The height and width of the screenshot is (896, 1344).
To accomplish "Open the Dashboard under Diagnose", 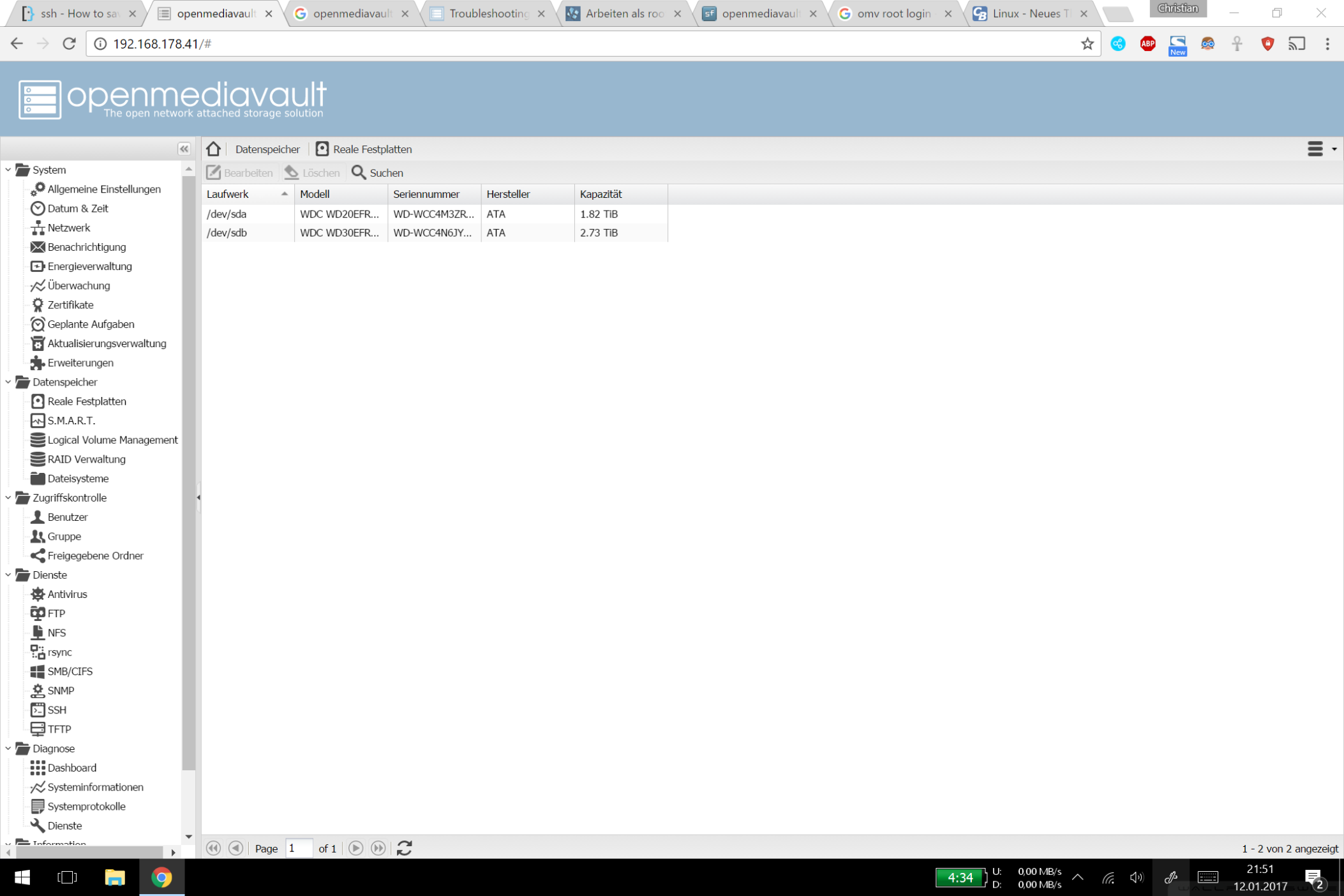I will pyautogui.click(x=71, y=768).
